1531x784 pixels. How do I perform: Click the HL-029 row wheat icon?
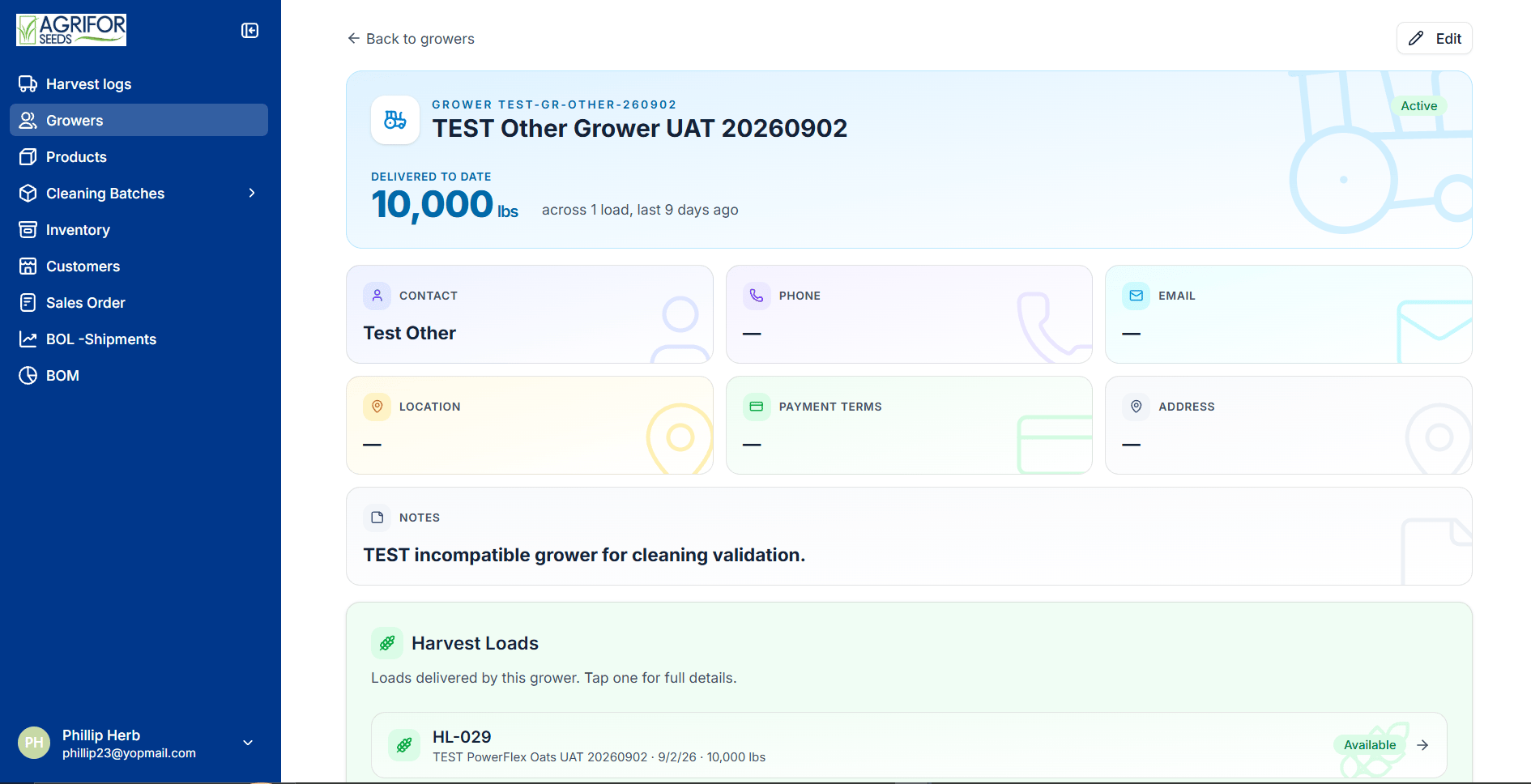[x=404, y=745]
